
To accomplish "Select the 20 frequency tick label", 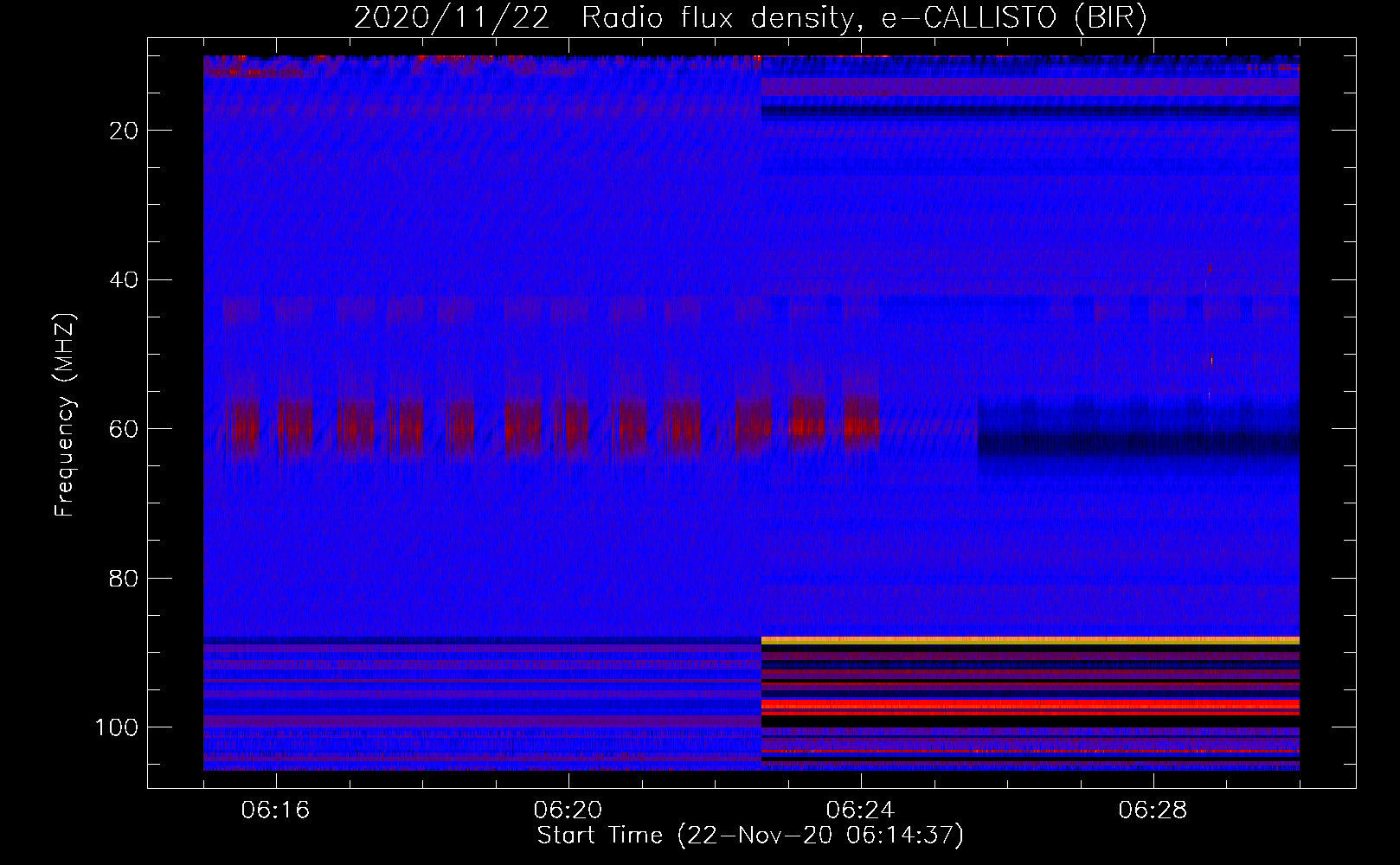I will point(122,131).
